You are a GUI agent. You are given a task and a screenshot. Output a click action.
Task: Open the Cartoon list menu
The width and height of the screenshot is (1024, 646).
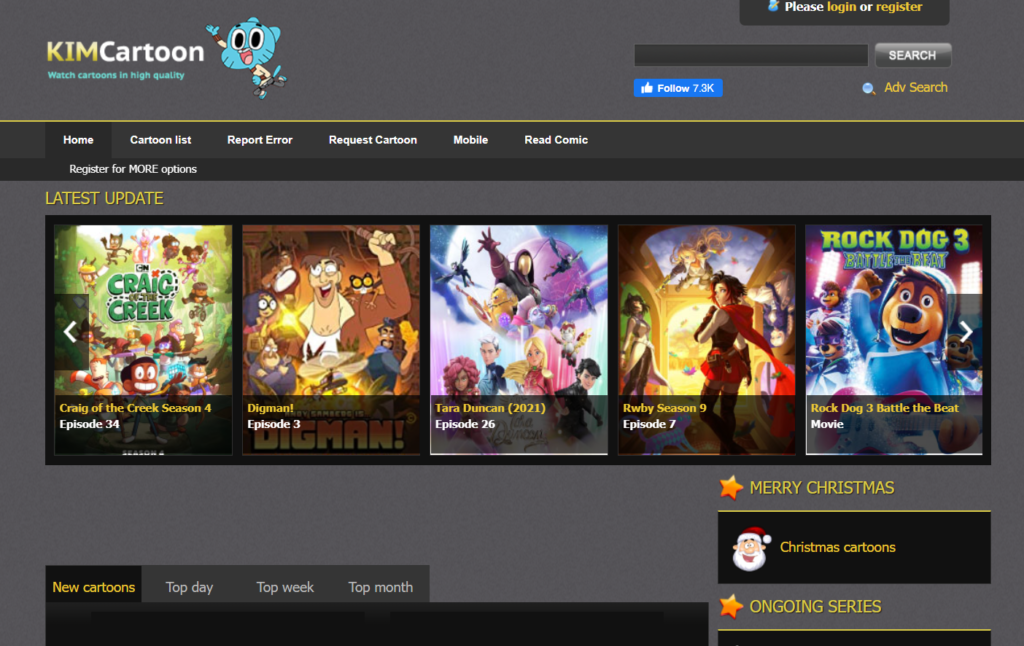[x=161, y=140]
